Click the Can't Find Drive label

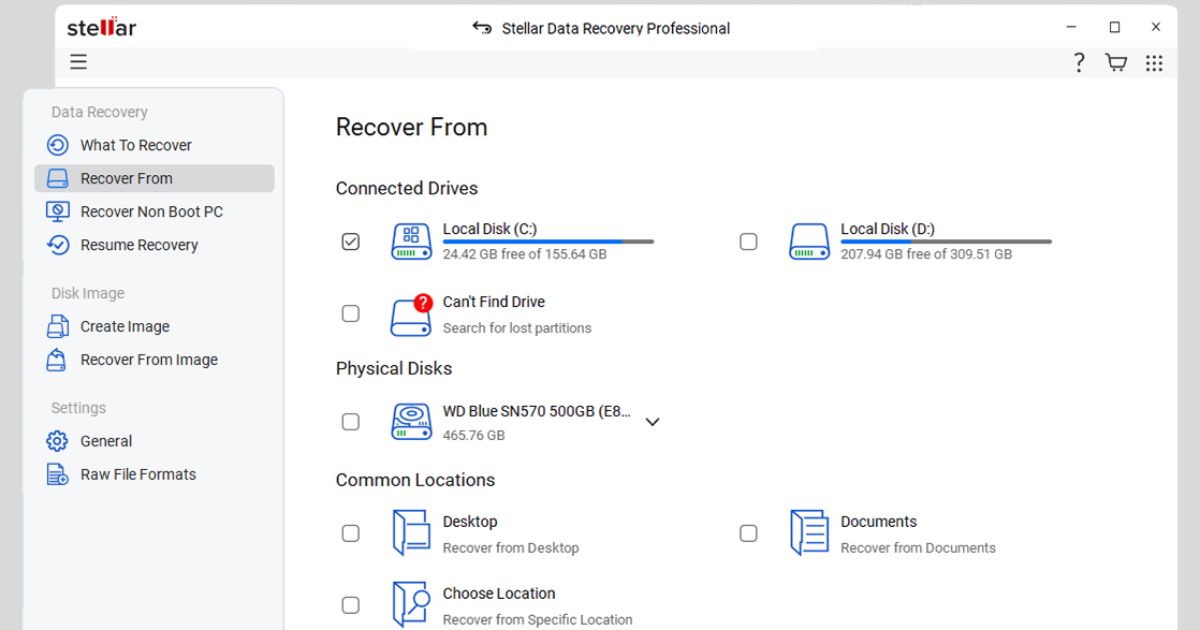494,302
